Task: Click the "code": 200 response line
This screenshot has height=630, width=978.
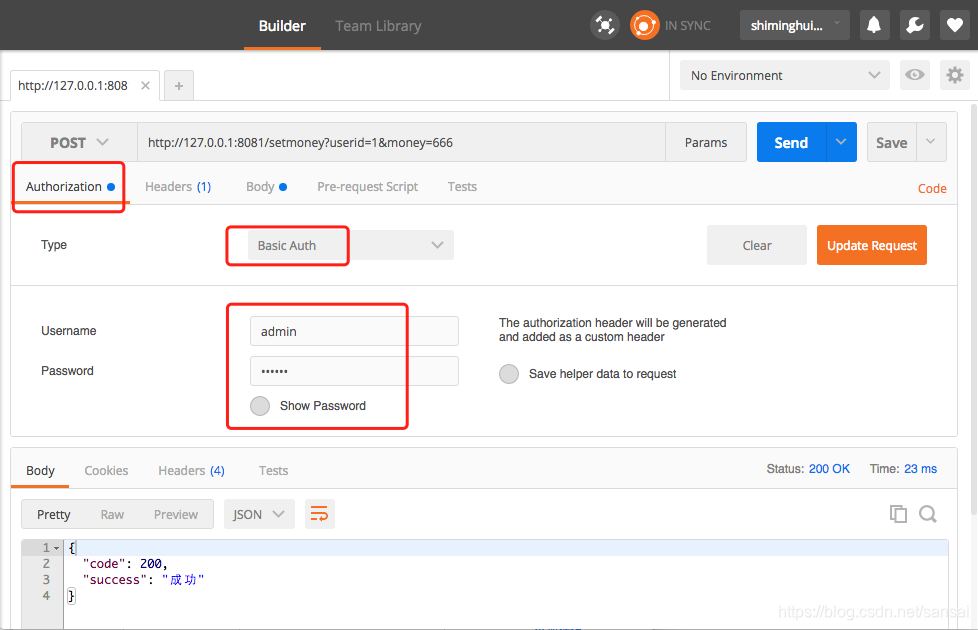Action: pos(125,563)
